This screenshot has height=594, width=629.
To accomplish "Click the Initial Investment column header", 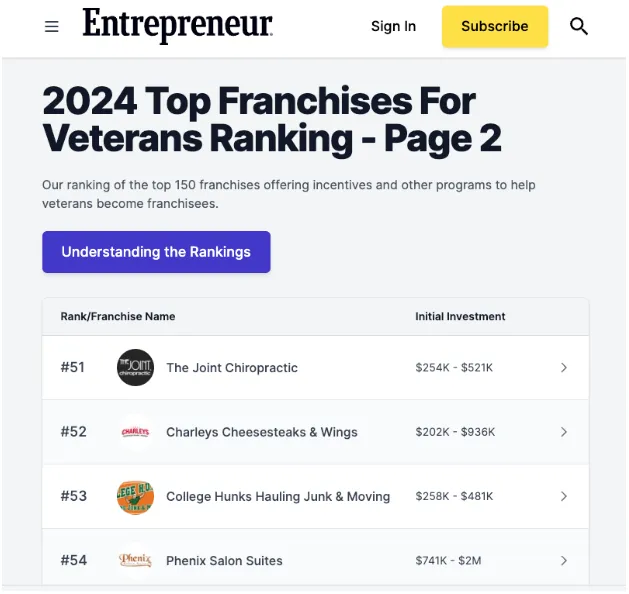I will point(460,316).
